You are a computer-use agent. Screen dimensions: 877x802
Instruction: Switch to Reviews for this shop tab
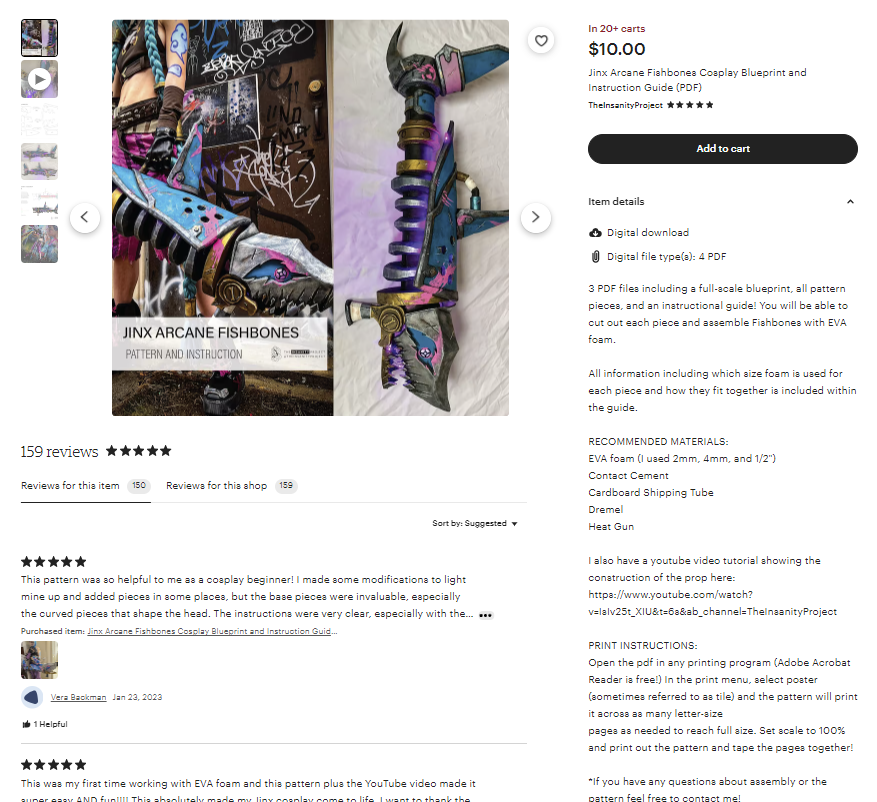pos(232,485)
